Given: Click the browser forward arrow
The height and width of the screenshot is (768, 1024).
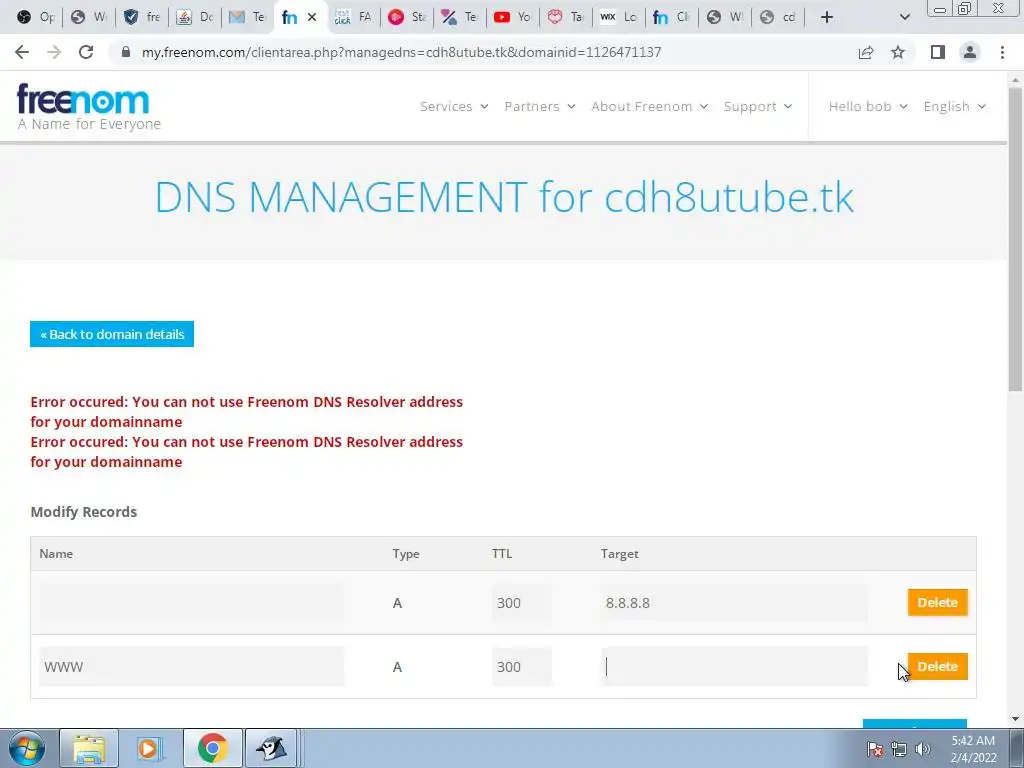Looking at the screenshot, I should point(54,52).
